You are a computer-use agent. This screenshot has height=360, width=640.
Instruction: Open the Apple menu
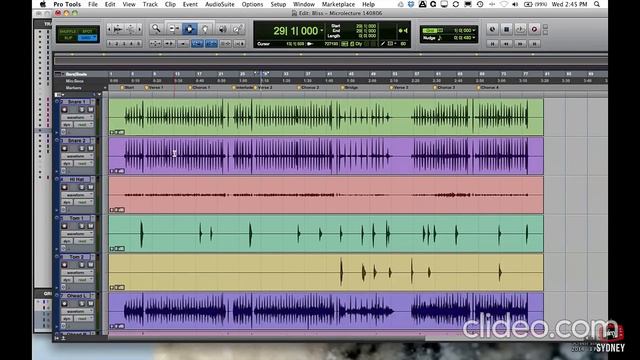pyautogui.click(x=42, y=4)
